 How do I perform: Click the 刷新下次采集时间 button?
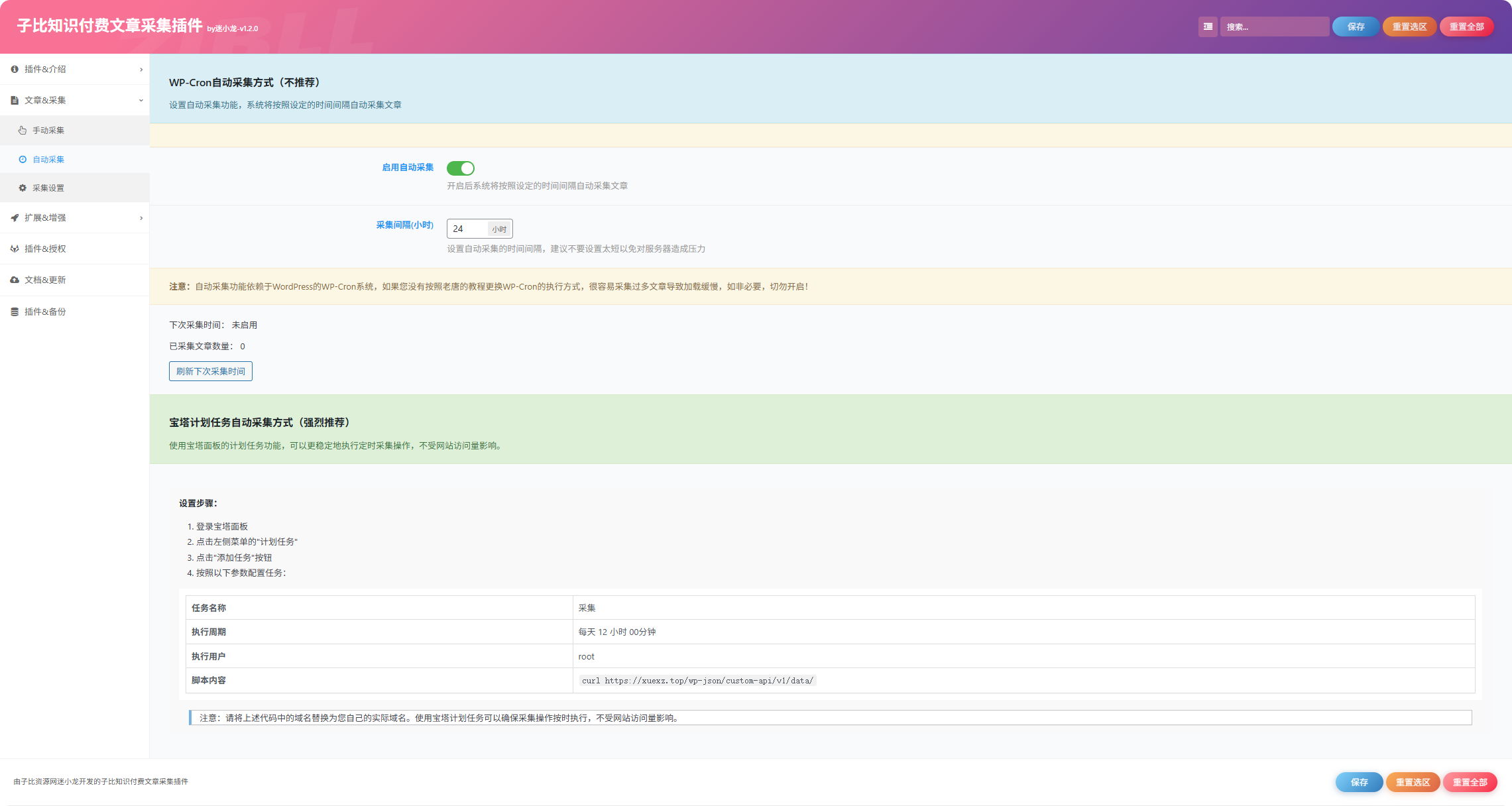pos(211,371)
